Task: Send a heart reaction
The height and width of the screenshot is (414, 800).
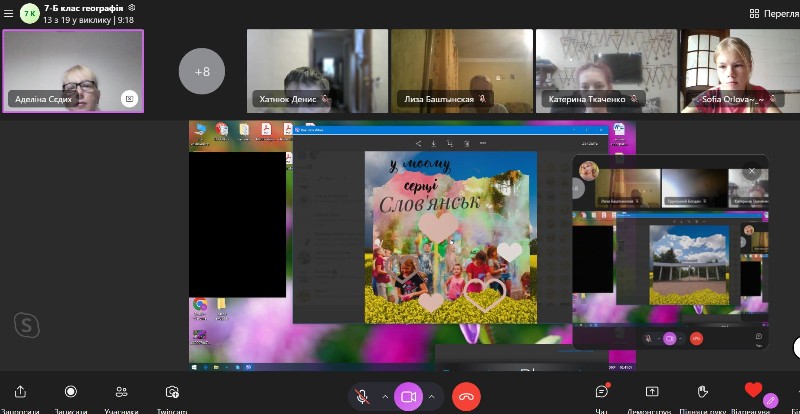Action: point(753,391)
